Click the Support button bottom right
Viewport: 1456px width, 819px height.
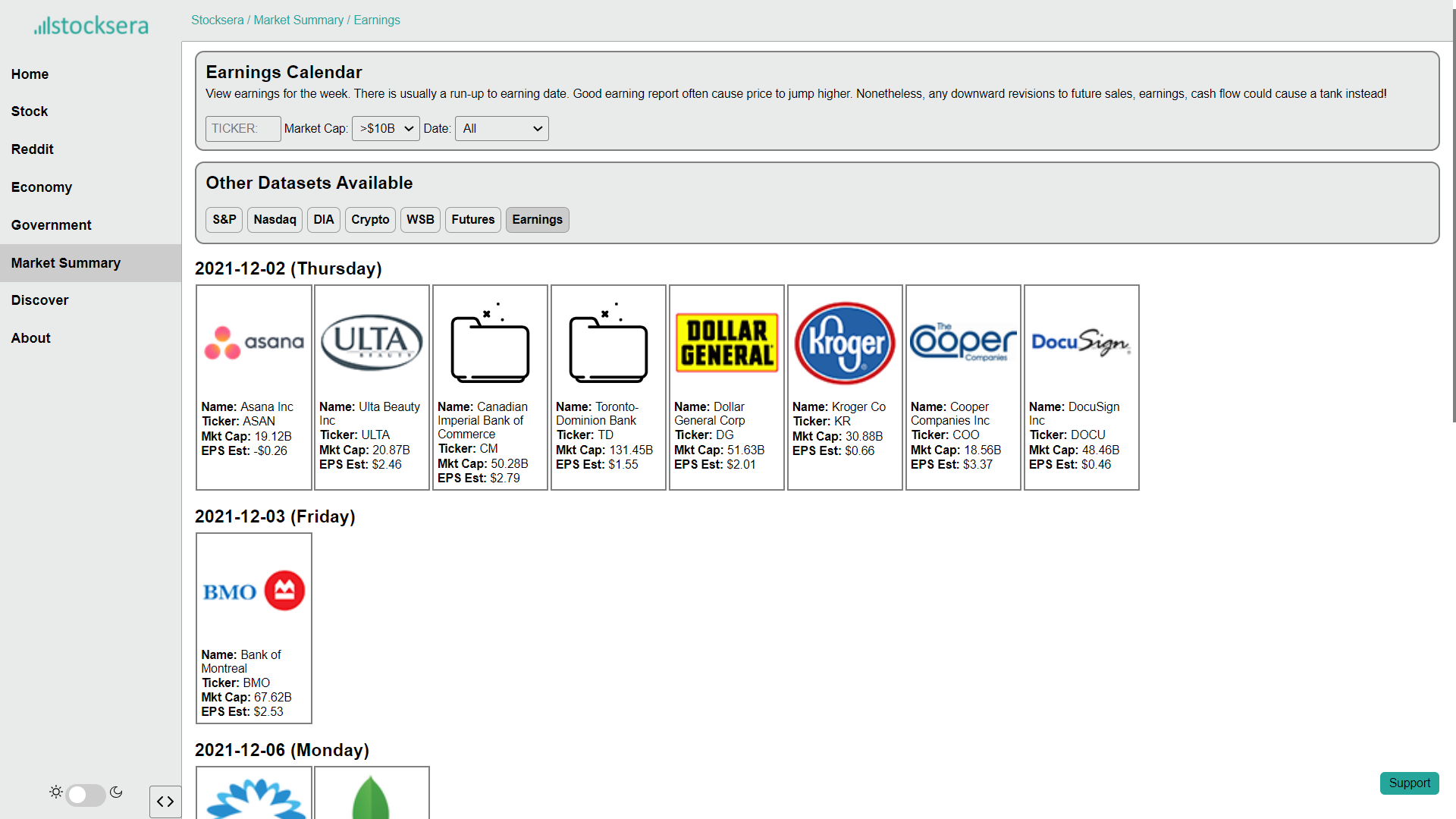(1410, 783)
